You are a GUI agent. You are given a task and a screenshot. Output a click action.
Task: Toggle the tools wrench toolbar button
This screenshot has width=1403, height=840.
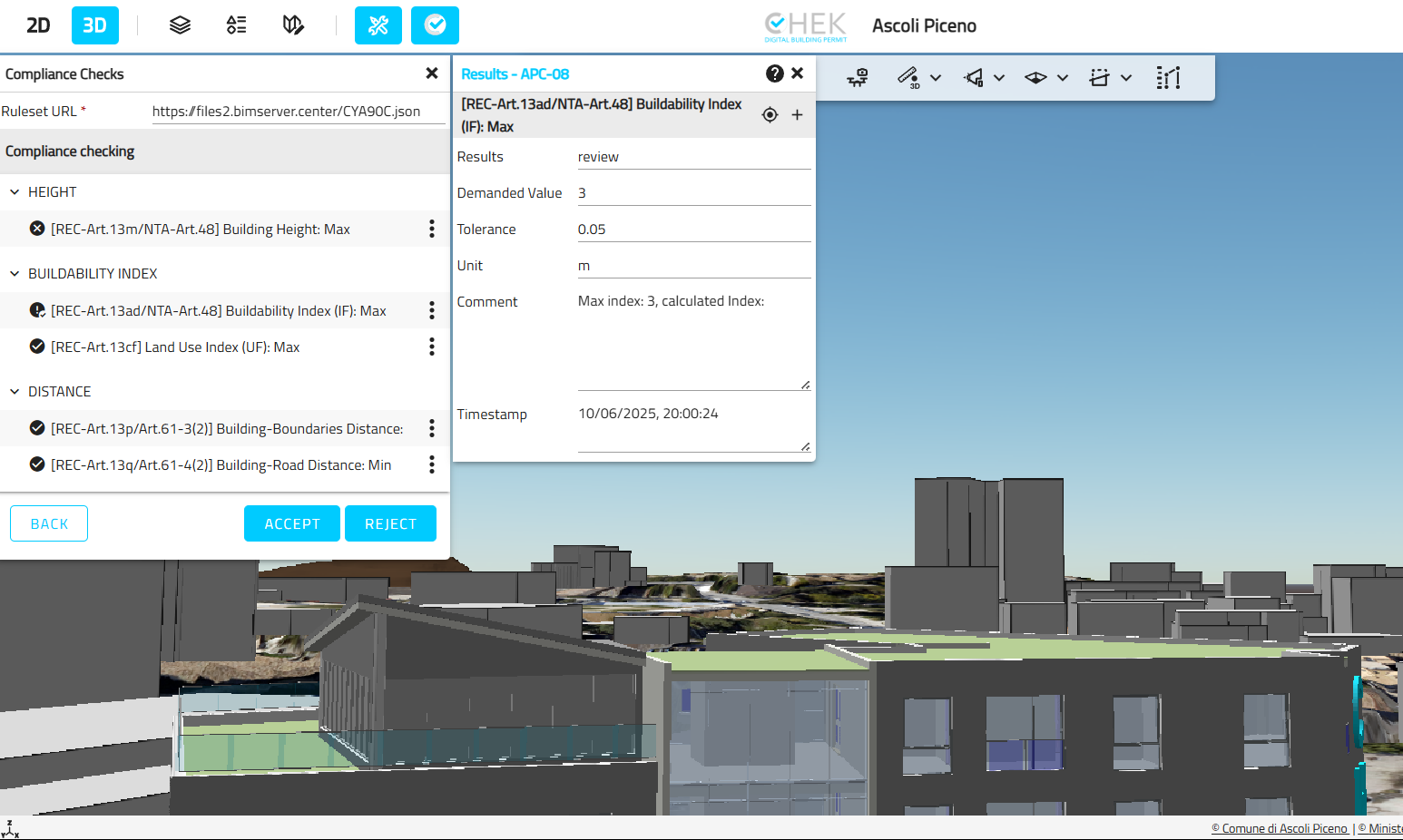tap(378, 25)
